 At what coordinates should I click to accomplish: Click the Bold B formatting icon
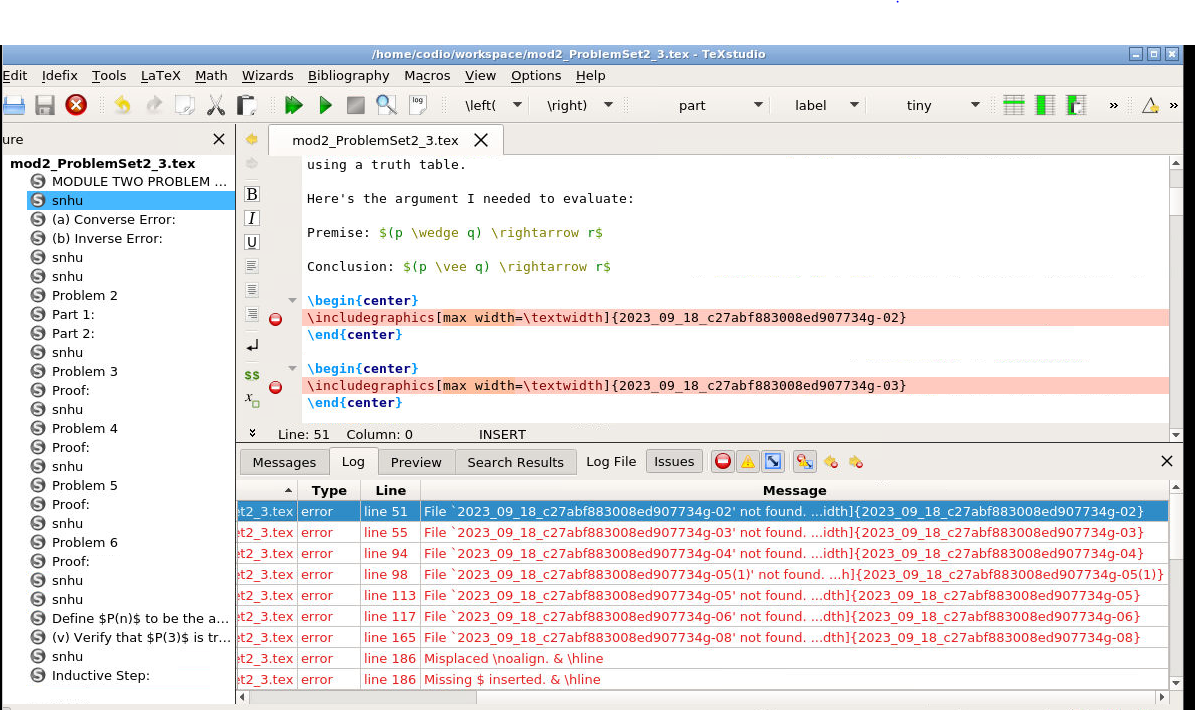[x=252, y=194]
